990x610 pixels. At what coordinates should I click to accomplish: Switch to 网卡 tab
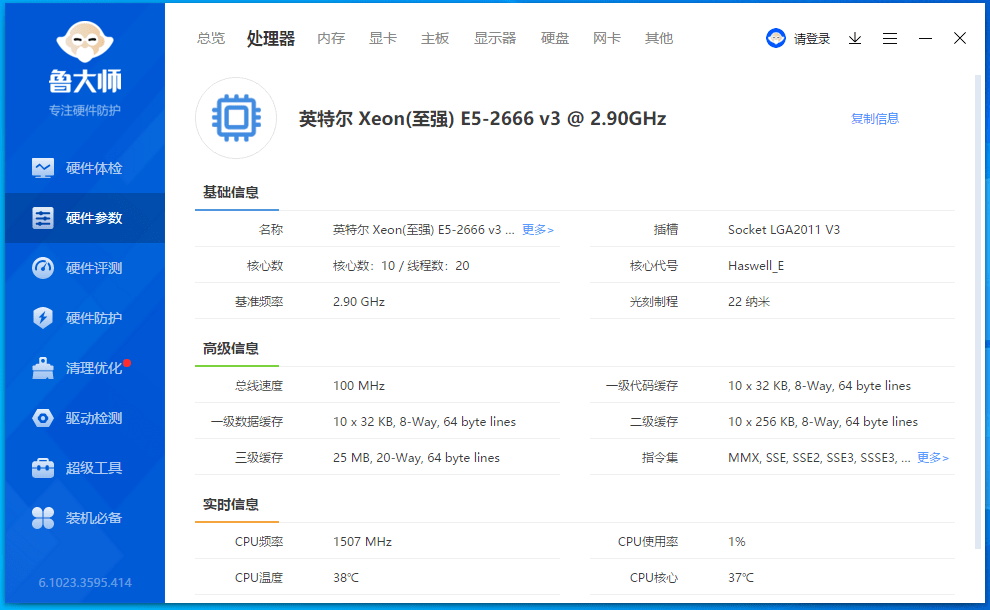(607, 39)
